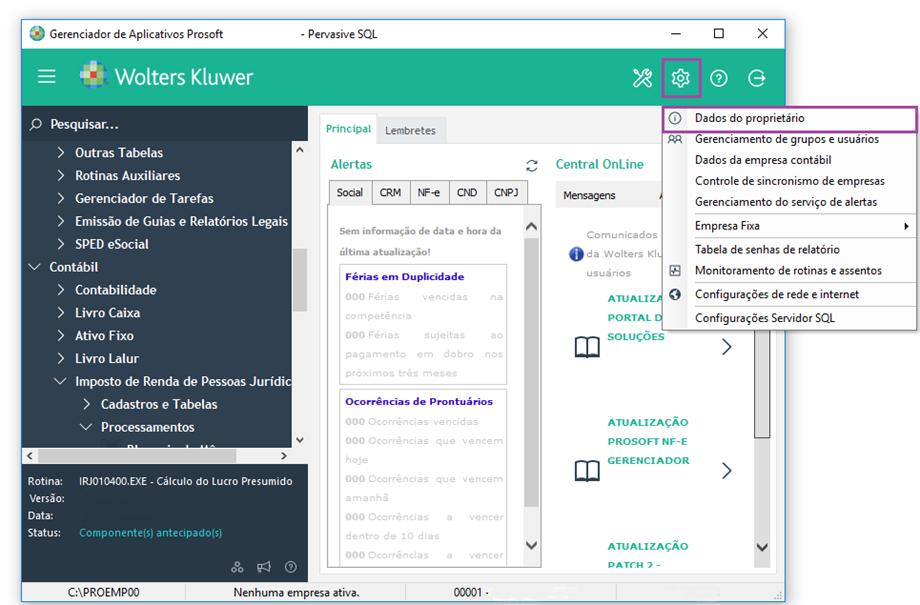Open the help question mark icon
This screenshot has width=920, height=605.
(719, 77)
